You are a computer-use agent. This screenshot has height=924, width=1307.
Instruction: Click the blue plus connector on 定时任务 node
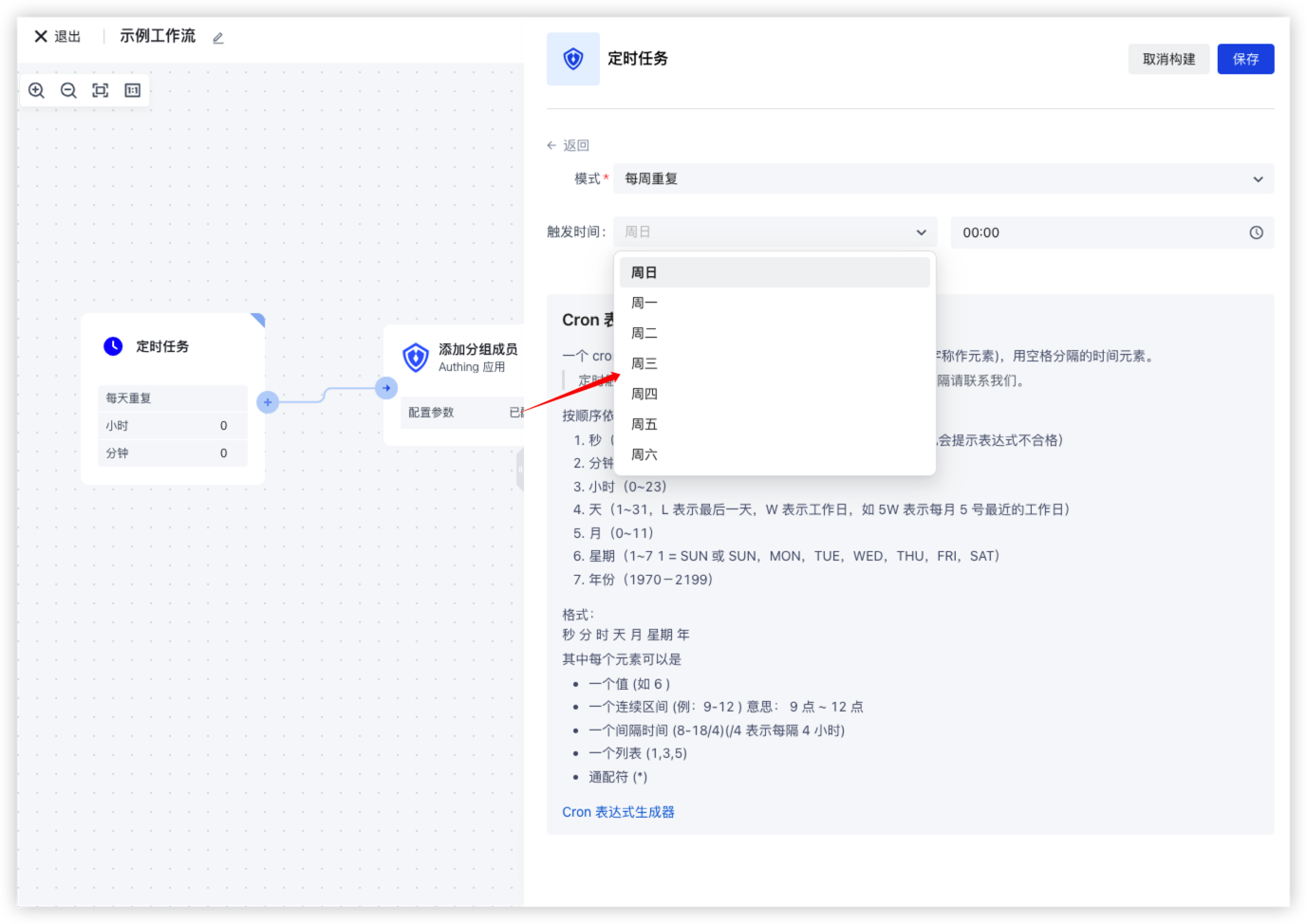[x=268, y=402]
